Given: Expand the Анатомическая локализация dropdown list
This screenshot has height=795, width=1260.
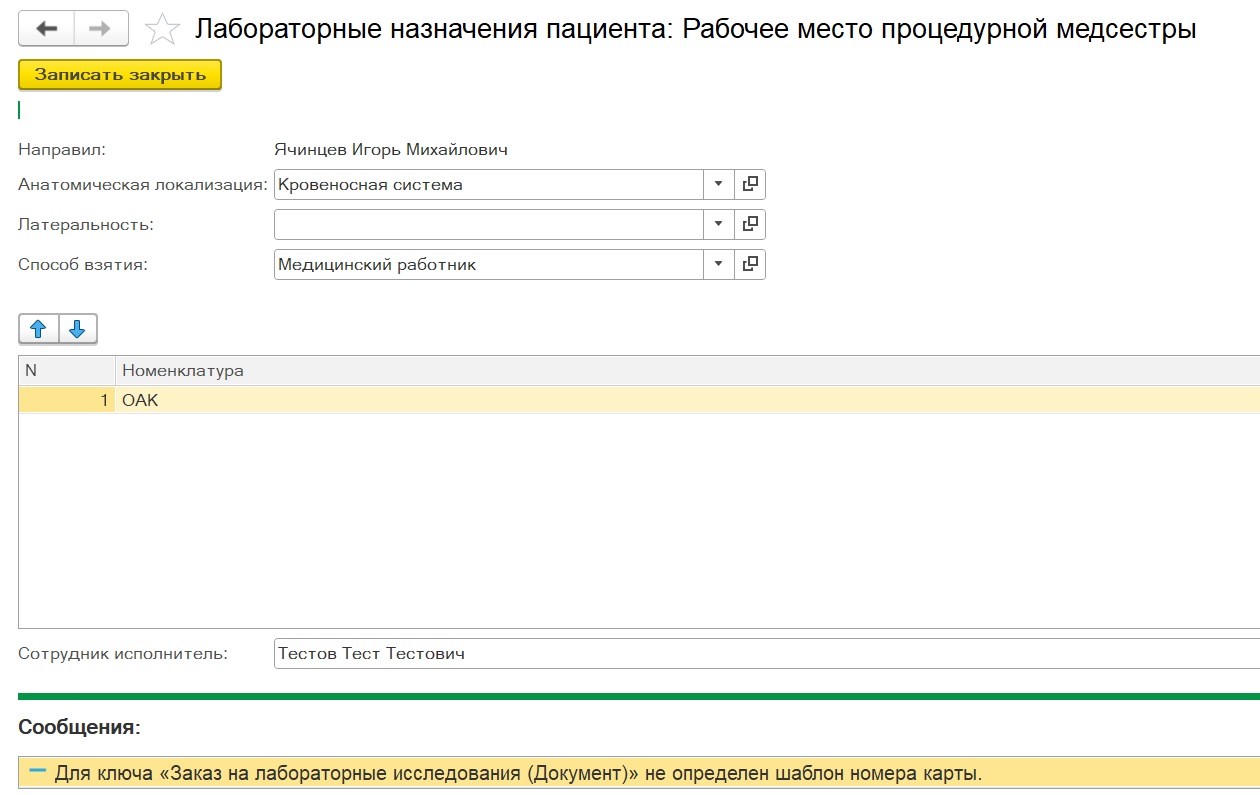Looking at the screenshot, I should (718, 185).
